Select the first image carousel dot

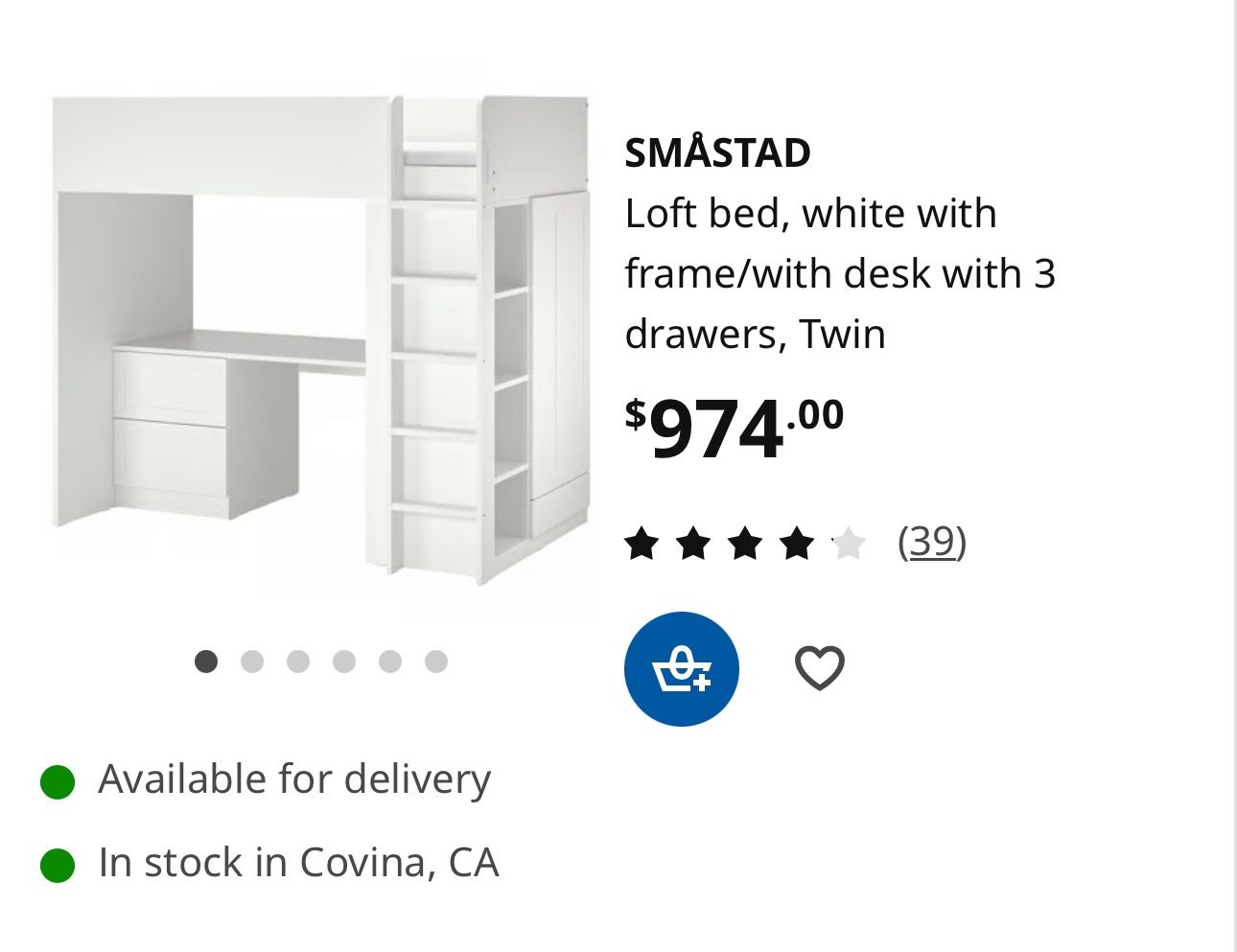206,662
